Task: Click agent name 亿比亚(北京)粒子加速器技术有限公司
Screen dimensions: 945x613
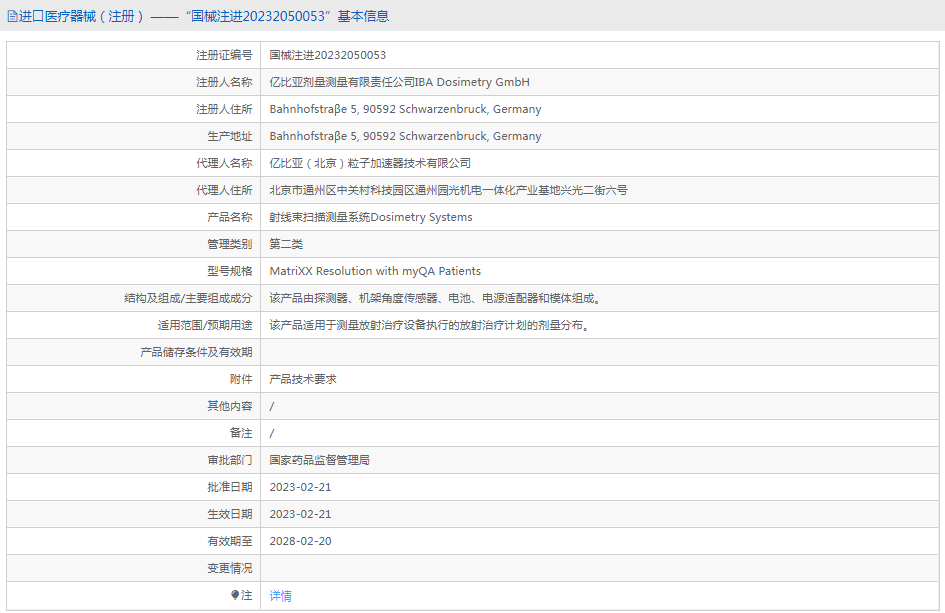Action: 370,163
